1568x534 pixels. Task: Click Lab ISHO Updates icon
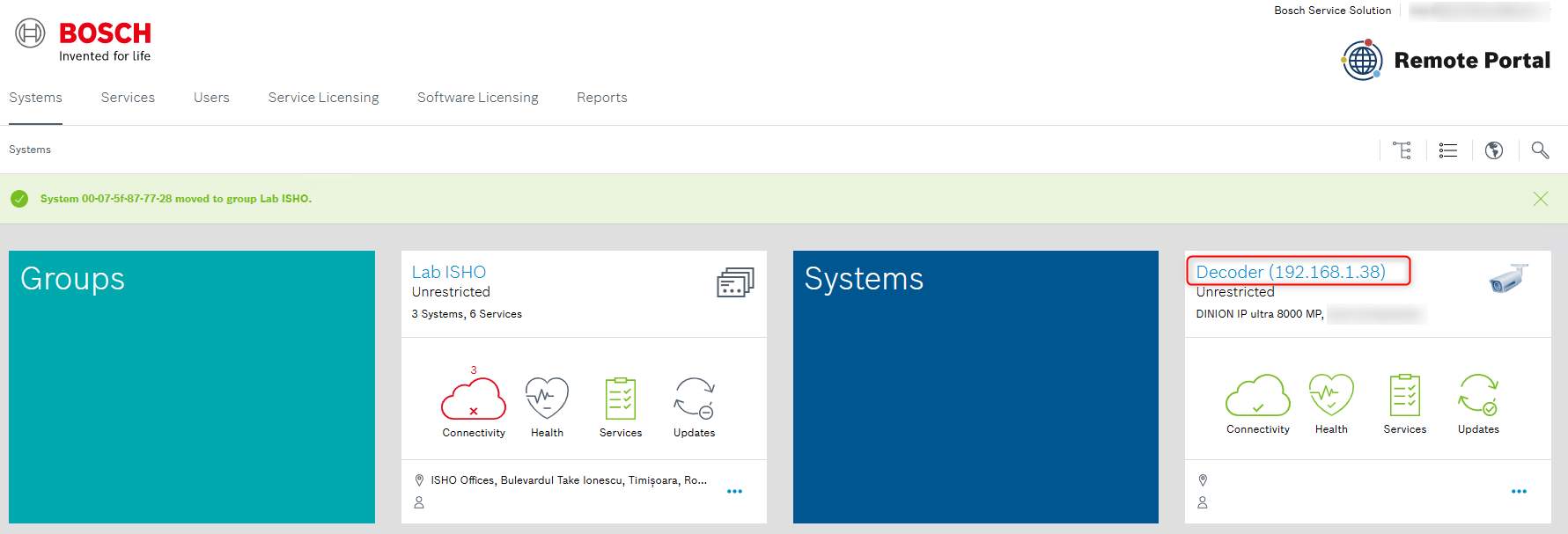[x=695, y=399]
